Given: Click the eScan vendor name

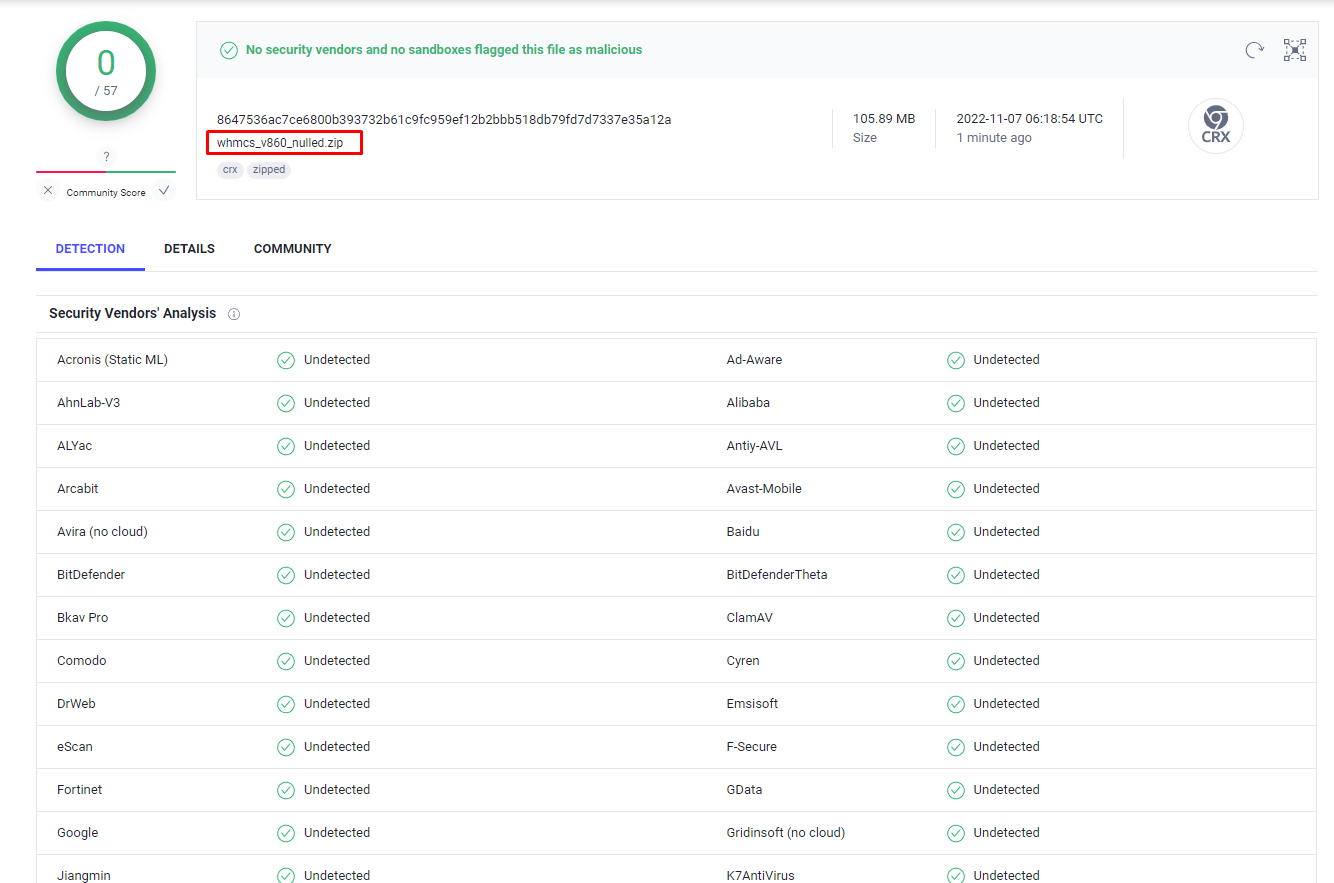Looking at the screenshot, I should (75, 747).
